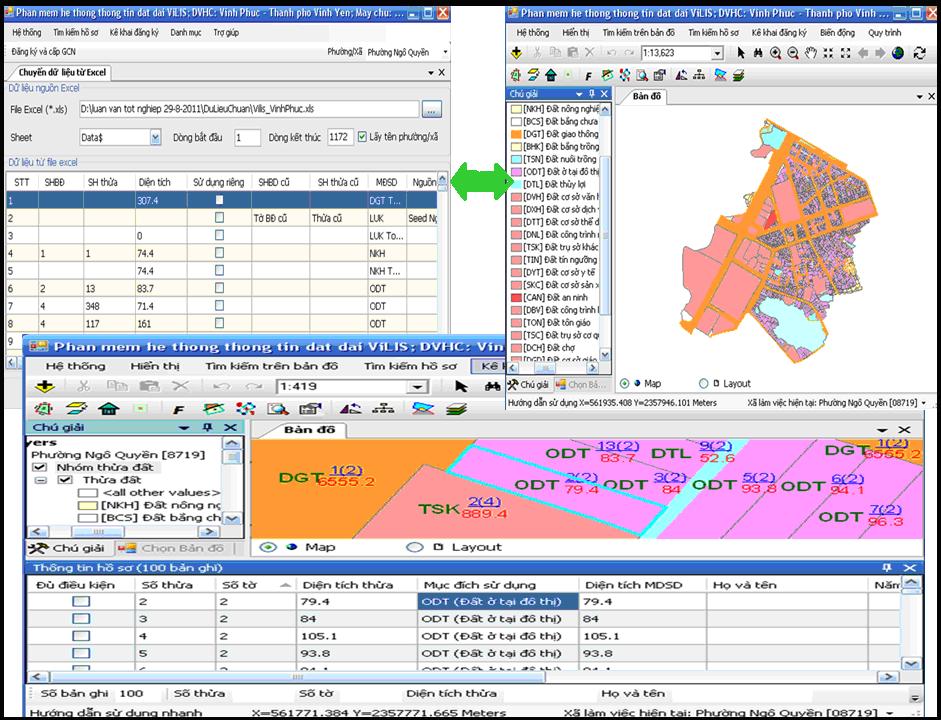Viewport: 941px width, 720px height.
Task: Toggle the Lấy tên phường/xã checkbox
Action: [362, 137]
